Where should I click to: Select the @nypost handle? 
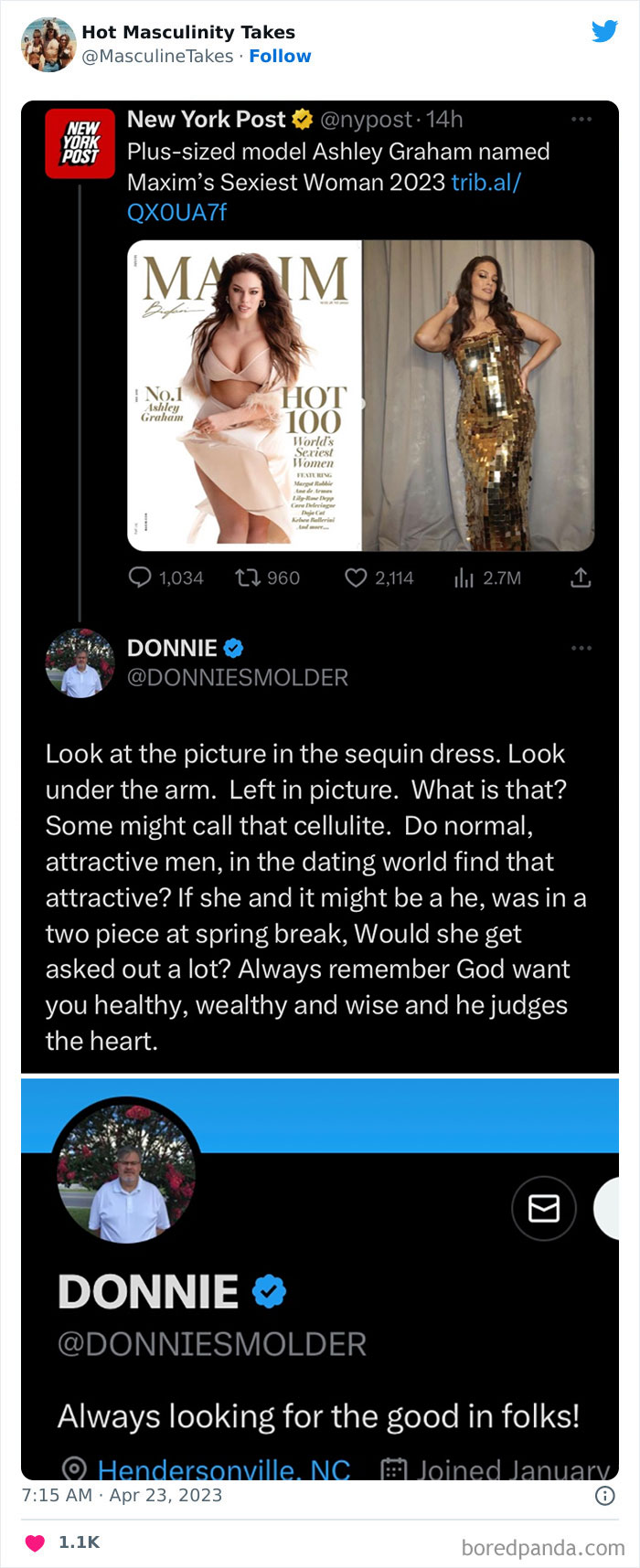[367, 119]
